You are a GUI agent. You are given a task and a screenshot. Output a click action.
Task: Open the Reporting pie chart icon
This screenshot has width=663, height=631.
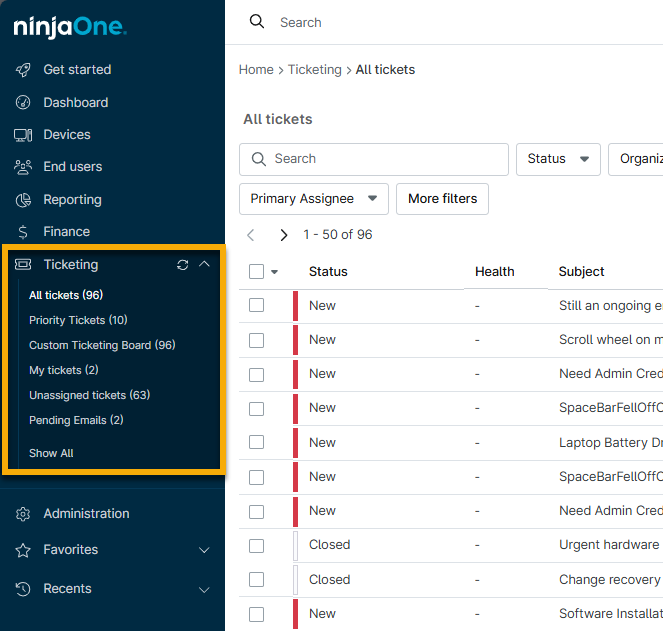[x=23, y=200]
